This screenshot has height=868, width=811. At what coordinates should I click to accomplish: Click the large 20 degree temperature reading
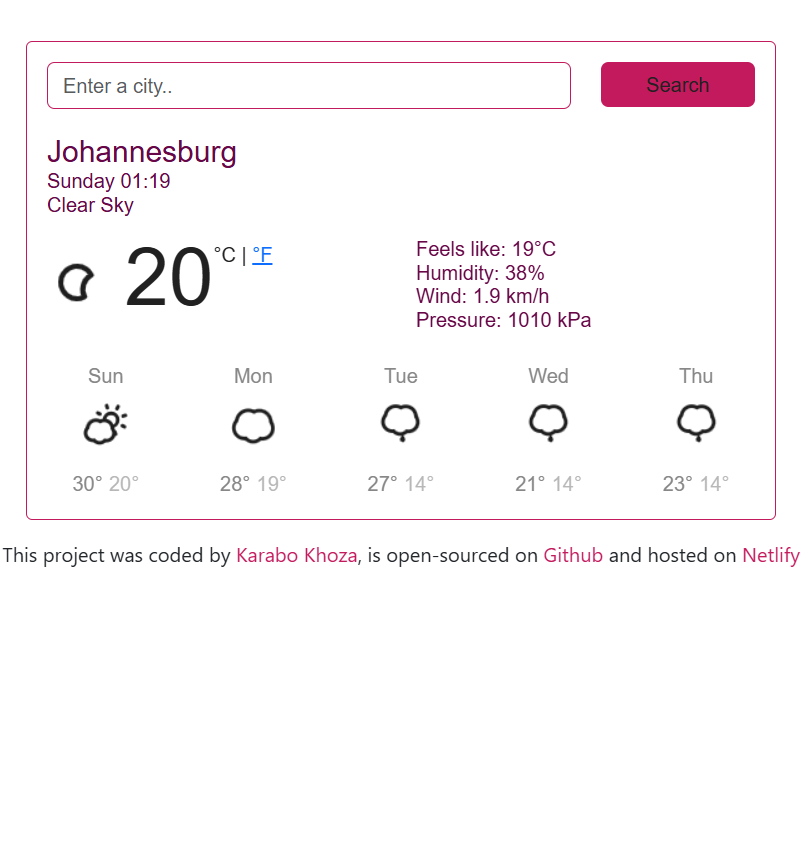point(166,277)
